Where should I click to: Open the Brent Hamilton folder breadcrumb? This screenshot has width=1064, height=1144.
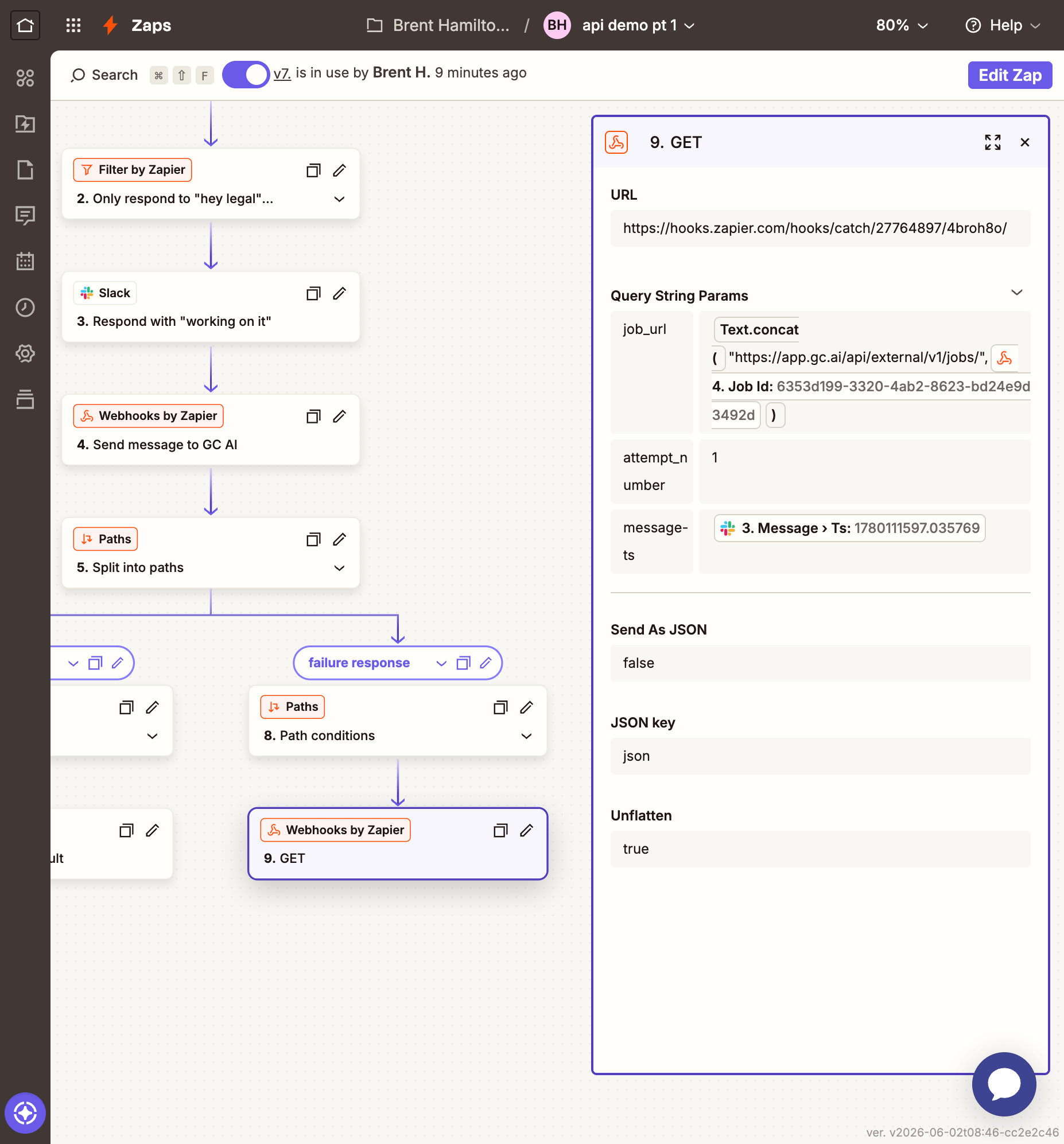(x=438, y=25)
